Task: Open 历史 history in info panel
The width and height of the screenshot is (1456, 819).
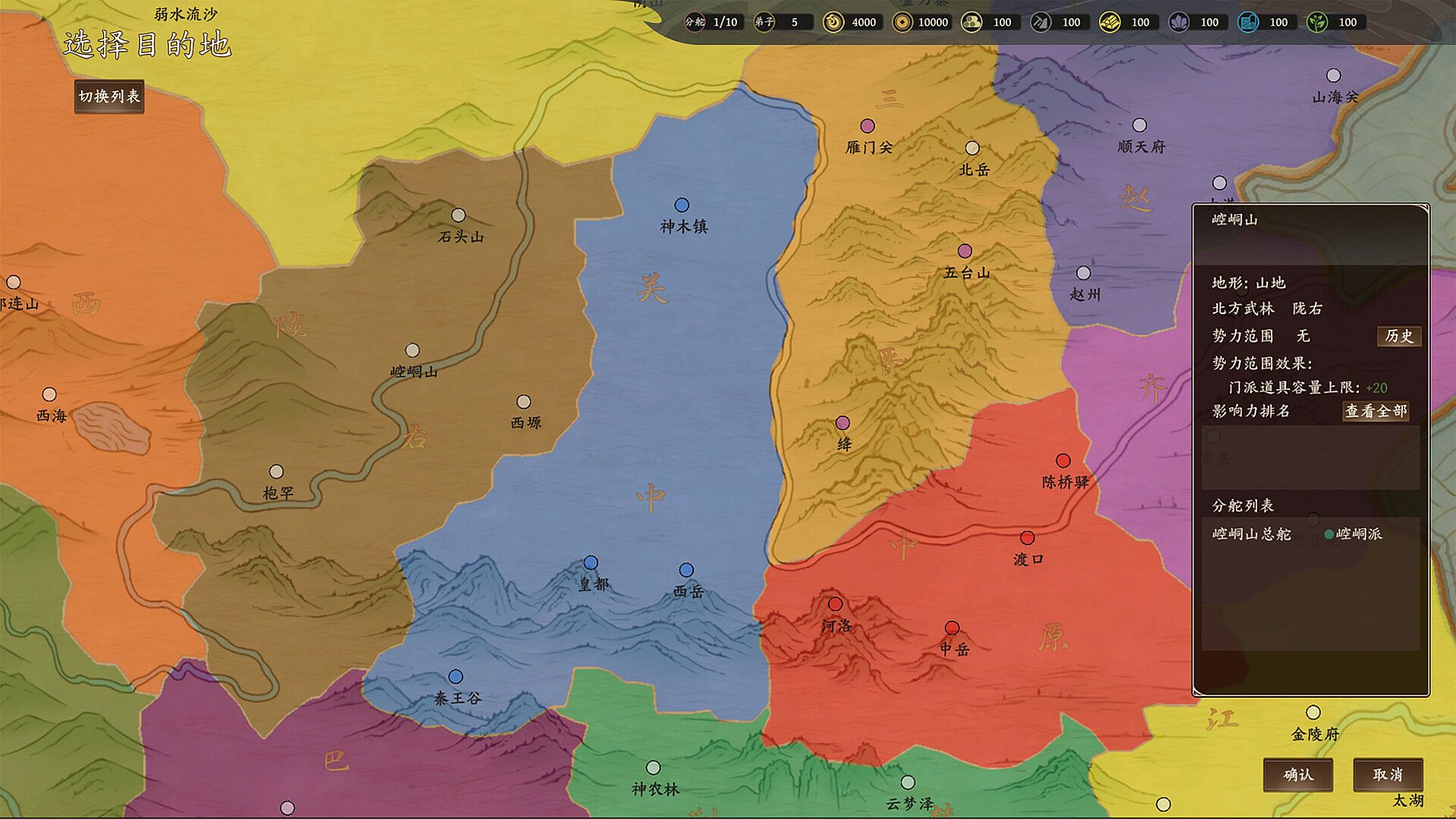Action: [x=1398, y=336]
